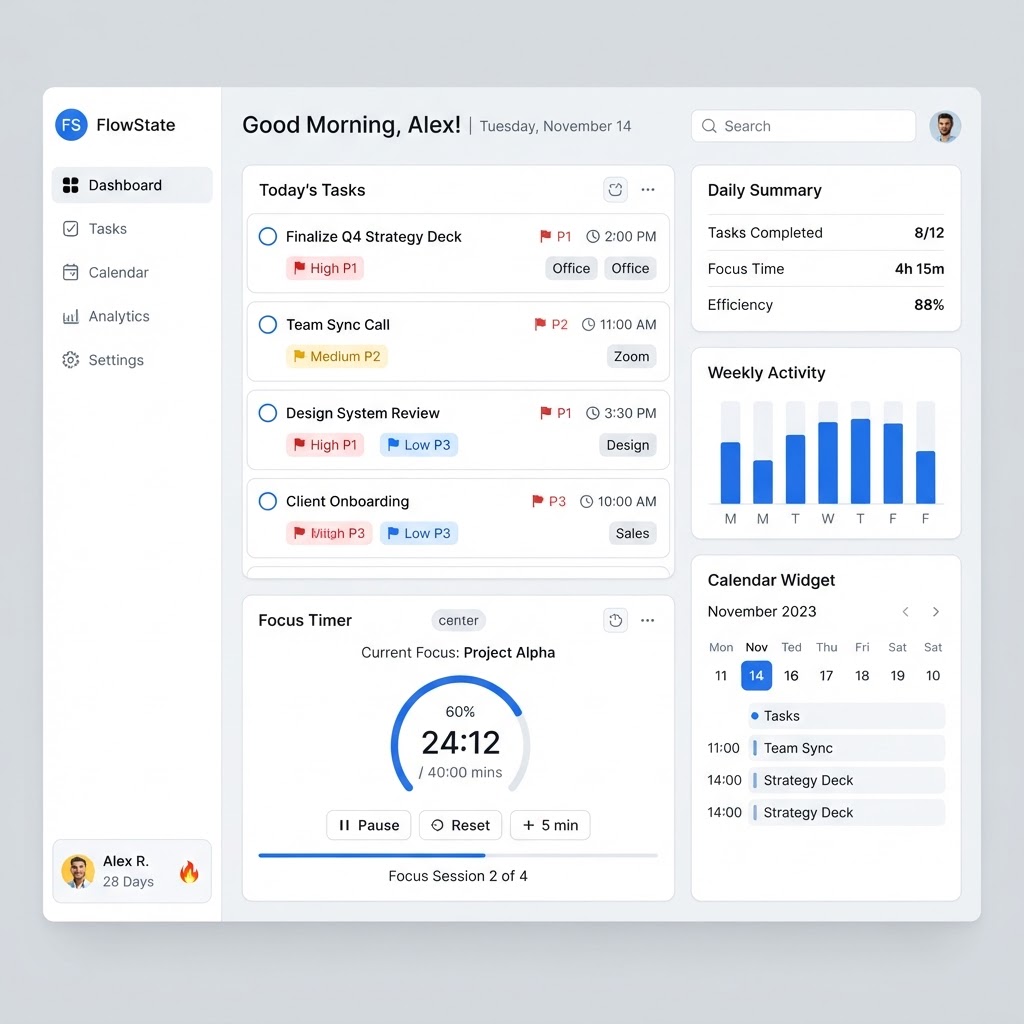The image size is (1024, 1024).
Task: Mark Finalize Q4 Strategy Deck complete
Action: [268, 236]
